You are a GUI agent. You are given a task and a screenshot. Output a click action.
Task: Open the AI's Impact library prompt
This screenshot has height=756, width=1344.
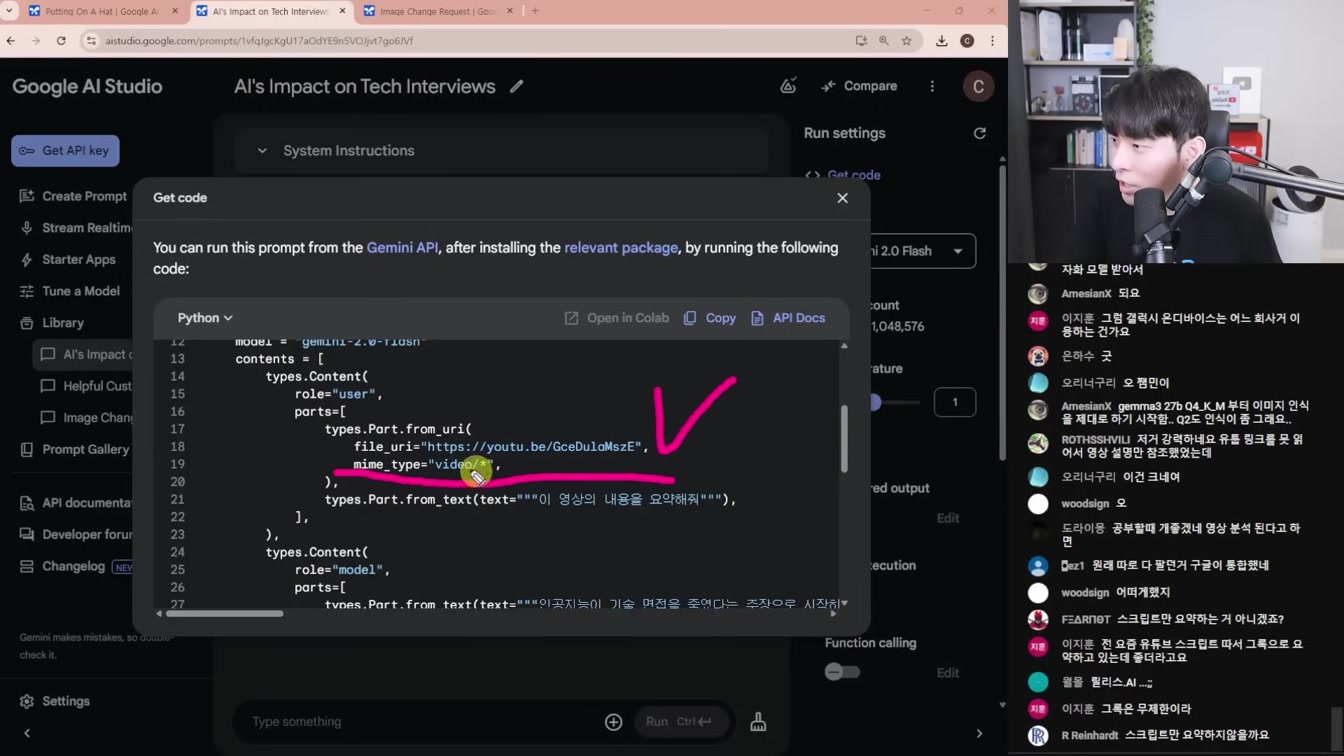tap(85, 354)
